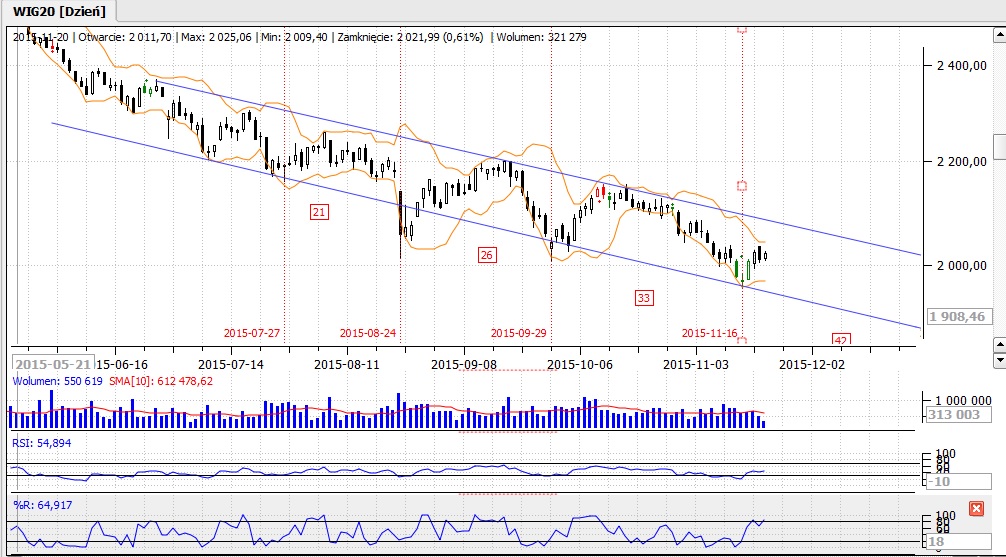Image resolution: width=1006 pixels, height=557 pixels.
Task: Switch to the WIG20 [Dzień] tab
Action: click(58, 10)
